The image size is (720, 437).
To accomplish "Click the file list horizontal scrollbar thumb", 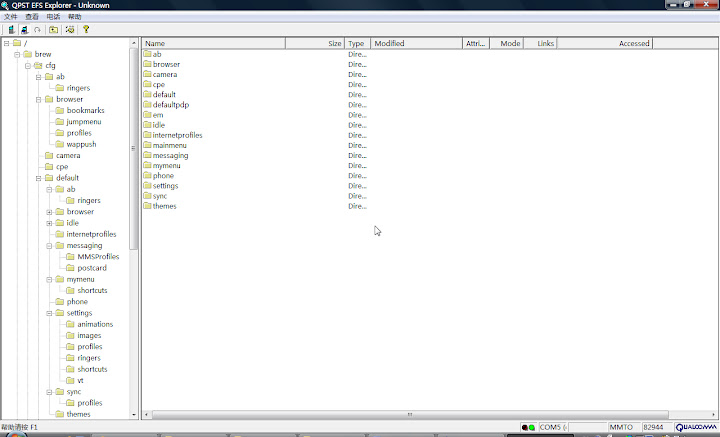I will (410, 415).
